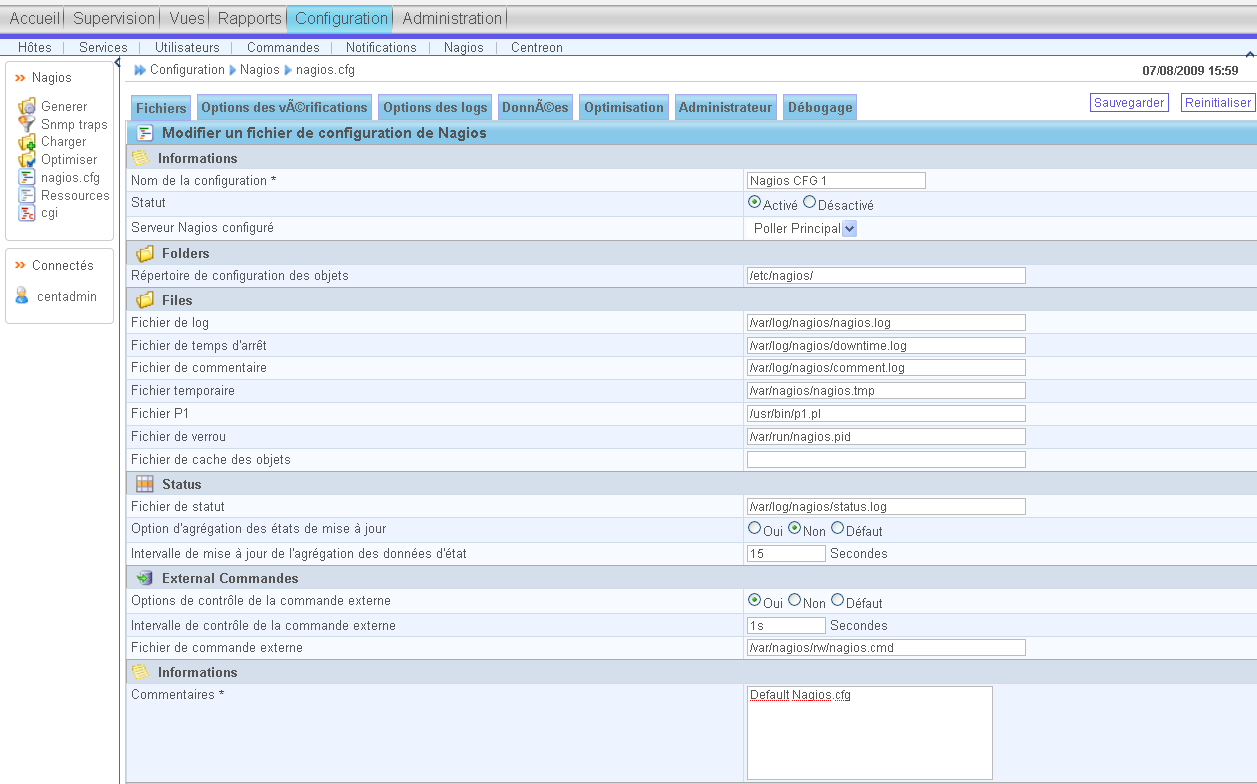Click the Fichier de cache des objets field
The width and height of the screenshot is (1257, 784).
click(885, 460)
